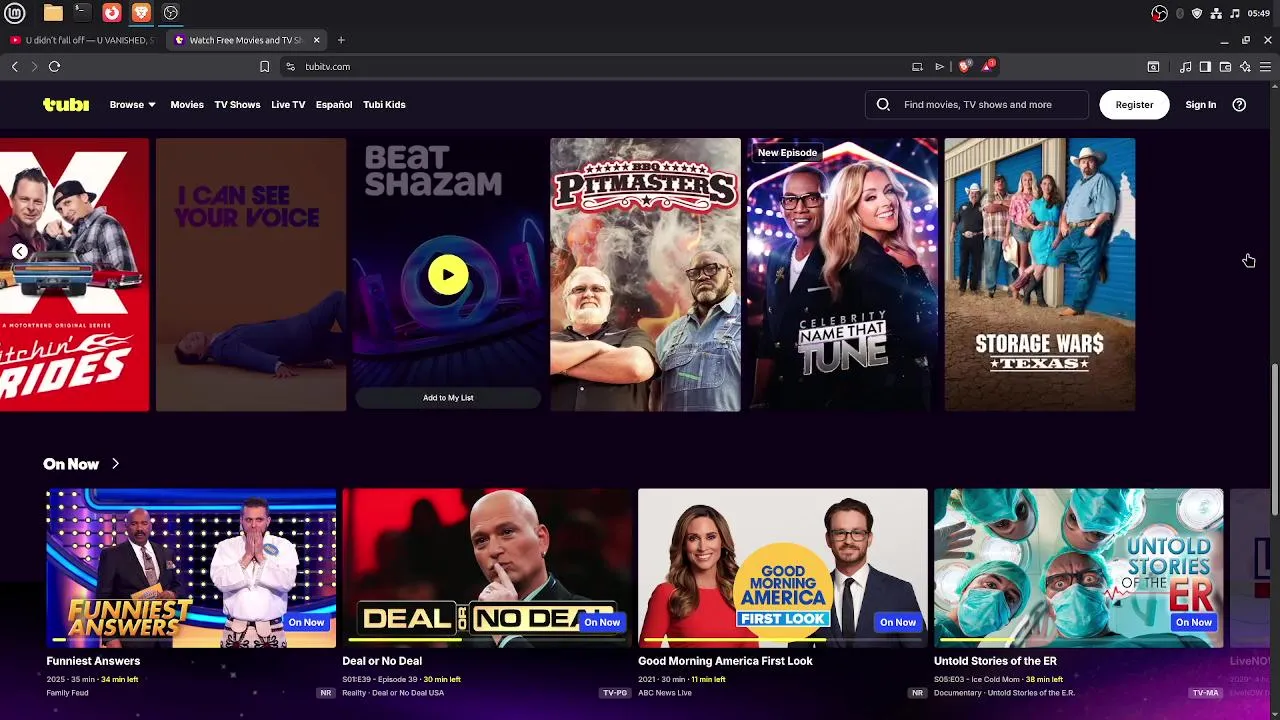Open the BBQ Pitmasters poster
Image resolution: width=1280 pixels, height=720 pixels.
645,275
